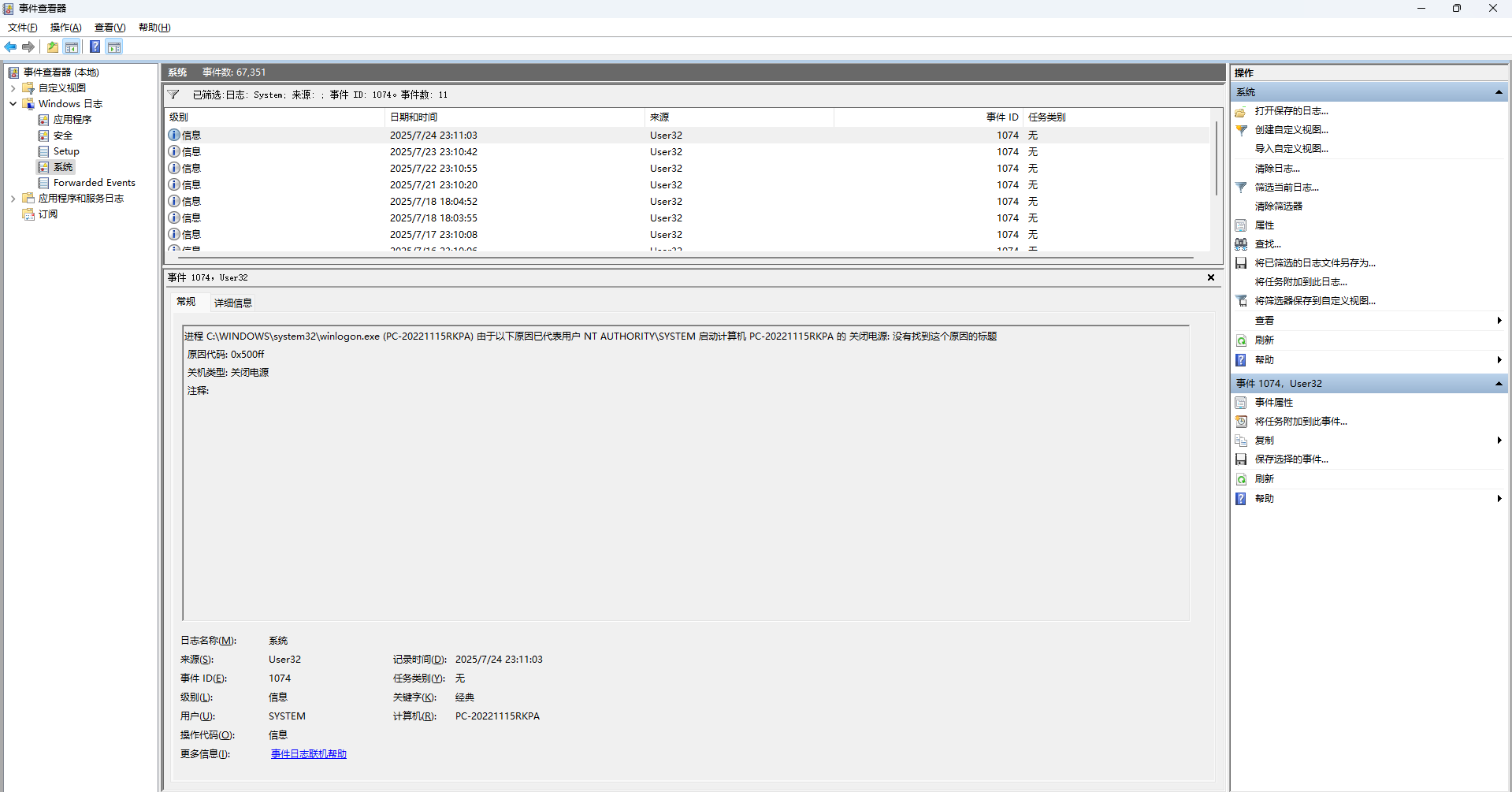
Task: Click 将已筛选的日志文件另存为 action
Action: (1315, 263)
